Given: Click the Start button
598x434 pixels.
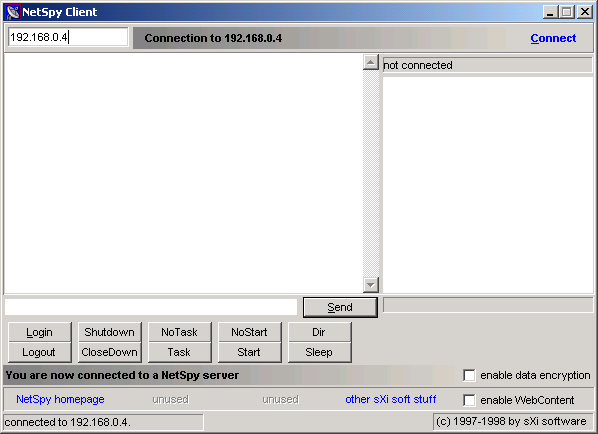Looking at the screenshot, I should 249,352.
